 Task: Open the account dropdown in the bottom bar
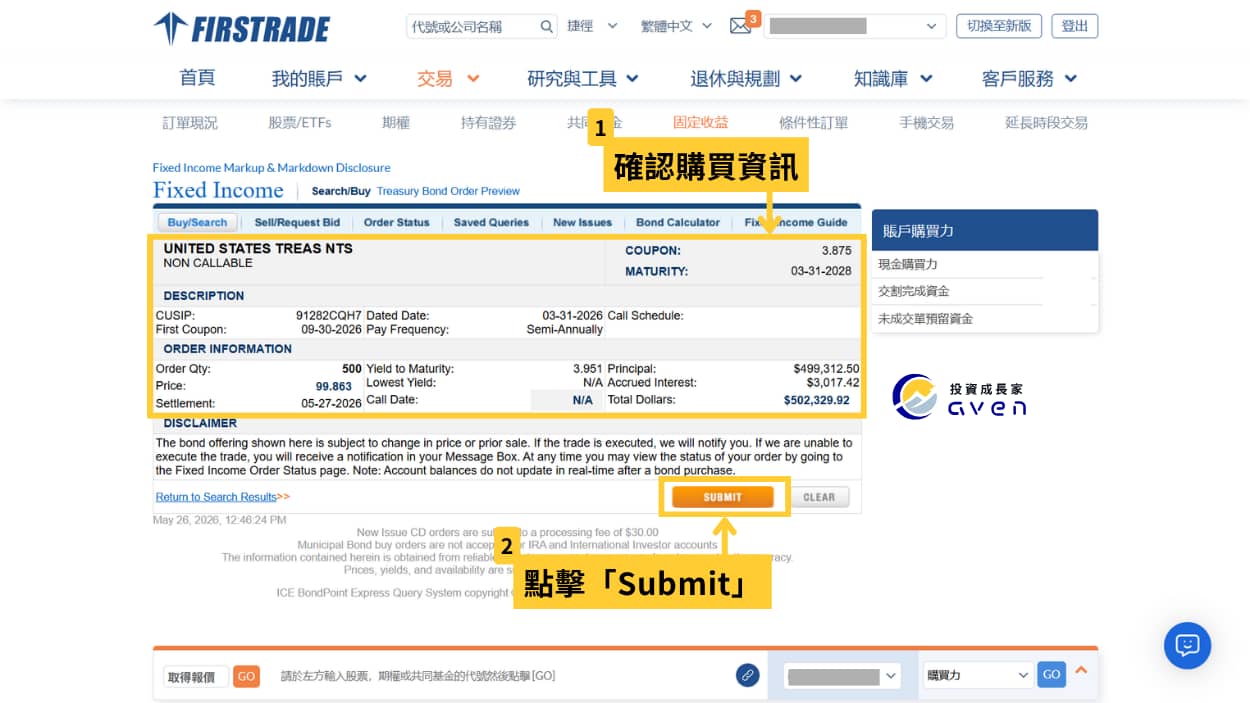click(x=842, y=676)
